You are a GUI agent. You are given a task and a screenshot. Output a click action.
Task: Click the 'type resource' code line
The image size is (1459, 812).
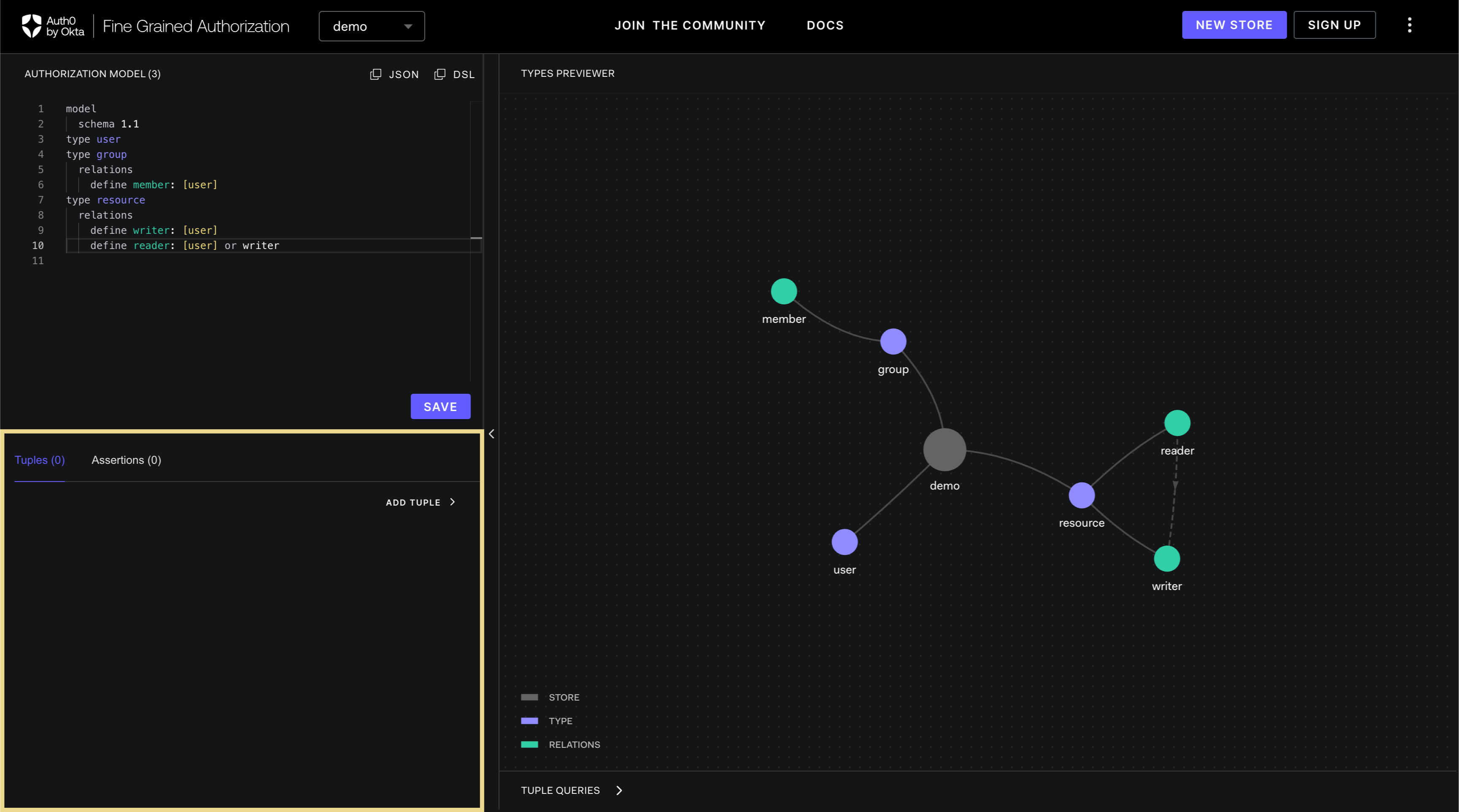pyautogui.click(x=106, y=200)
